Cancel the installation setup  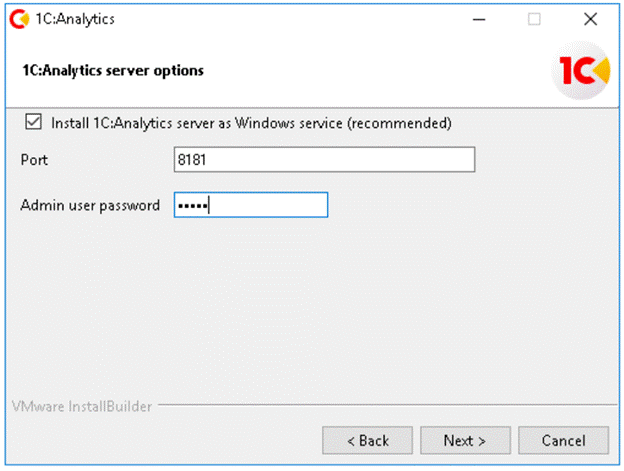point(563,440)
